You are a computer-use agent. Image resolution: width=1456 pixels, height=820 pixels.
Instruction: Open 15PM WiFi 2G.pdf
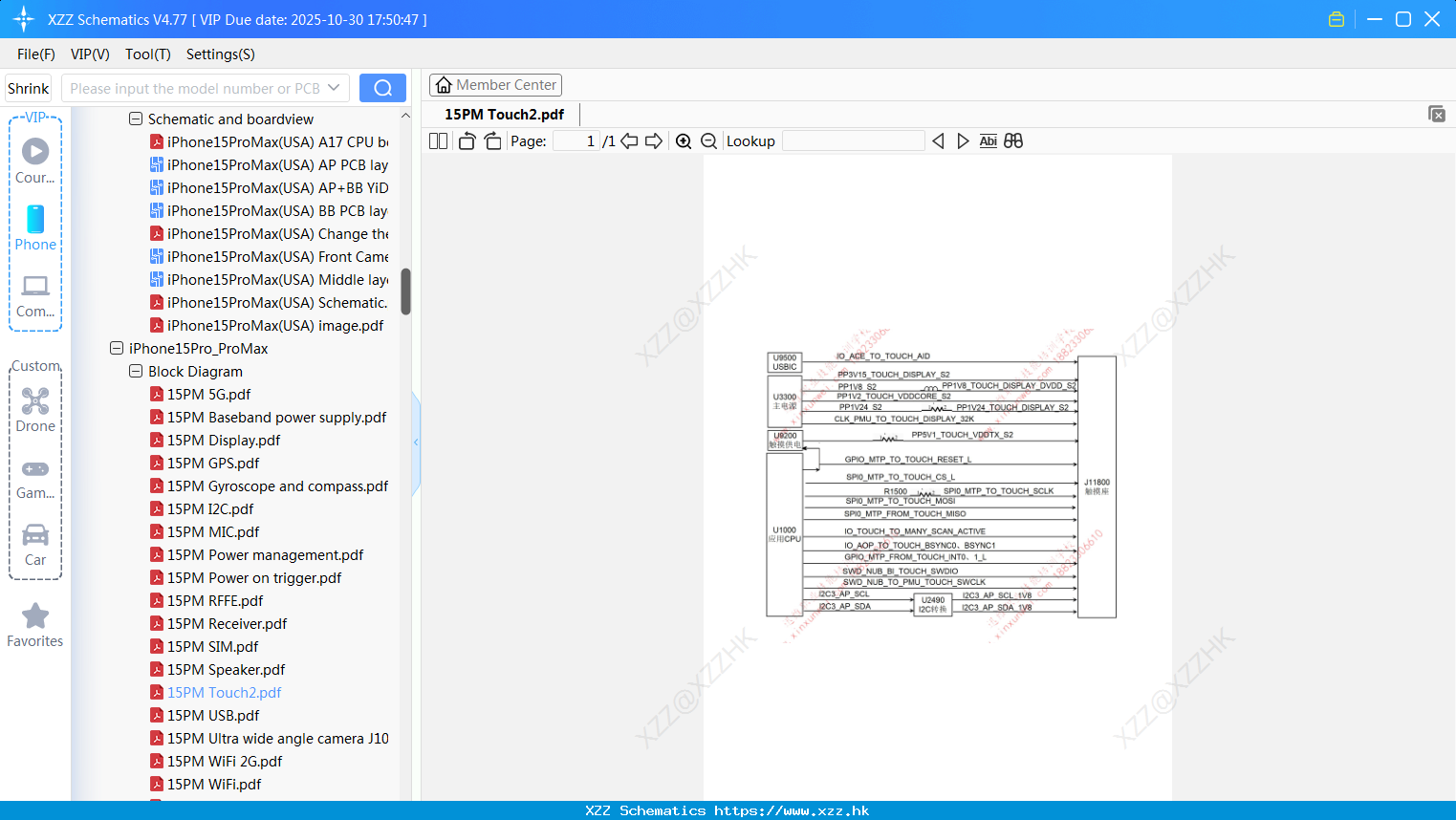(225, 762)
